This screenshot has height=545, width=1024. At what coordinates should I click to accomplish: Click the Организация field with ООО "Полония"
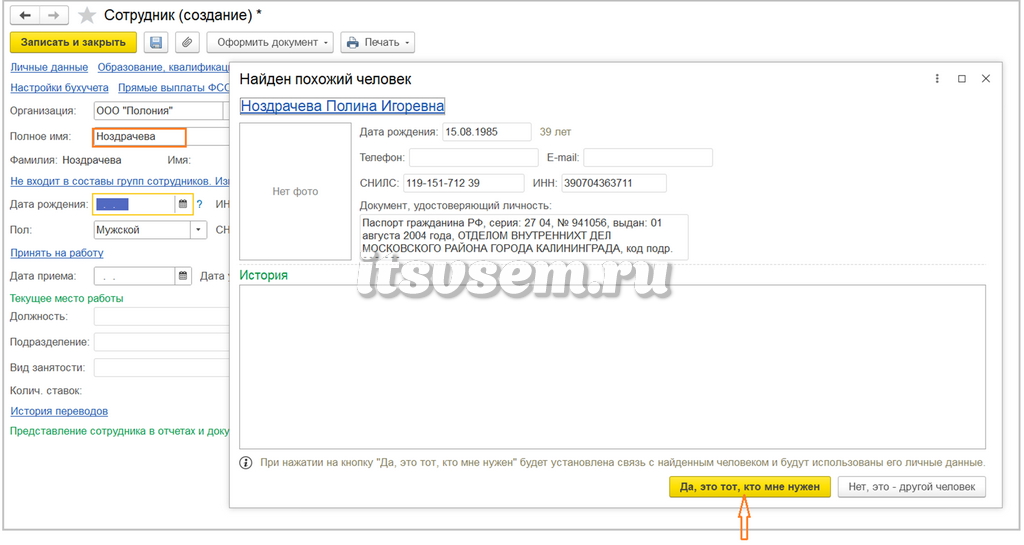pyautogui.click(x=159, y=111)
